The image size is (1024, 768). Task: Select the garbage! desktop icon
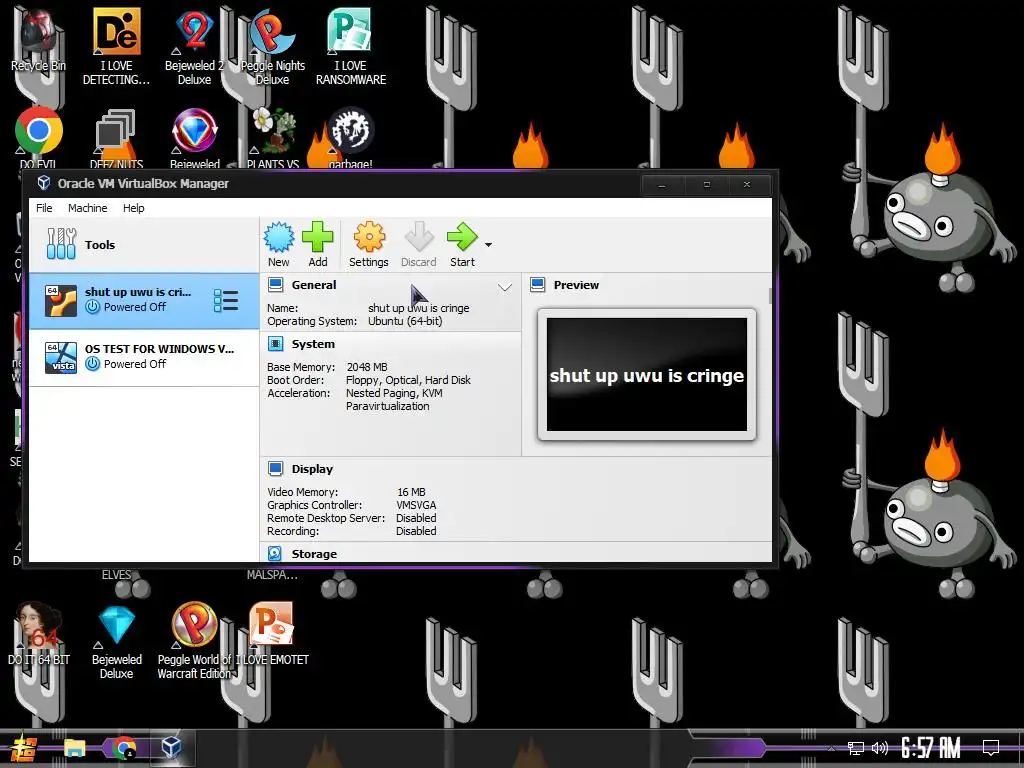coord(351,137)
